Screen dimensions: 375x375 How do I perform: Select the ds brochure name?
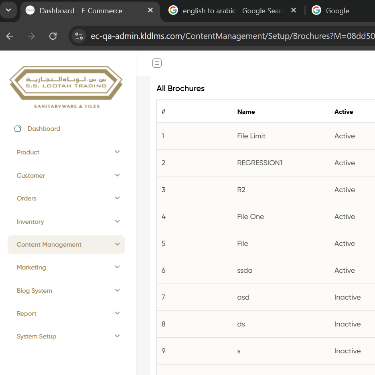point(241,324)
